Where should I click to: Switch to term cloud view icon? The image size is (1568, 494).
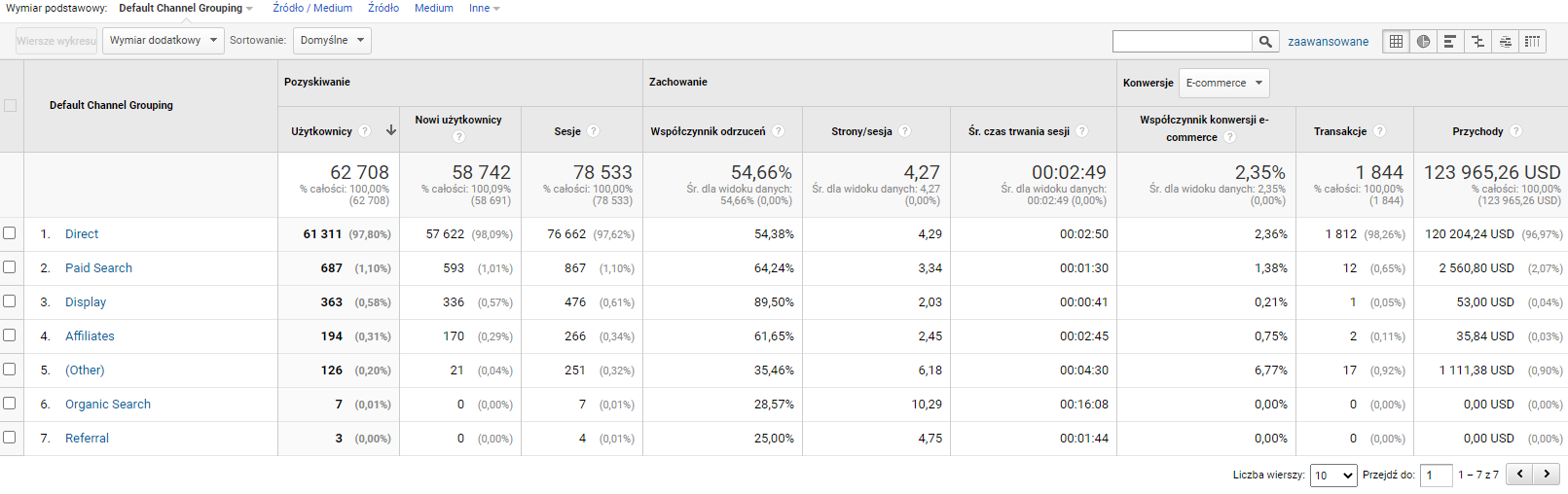(1506, 41)
